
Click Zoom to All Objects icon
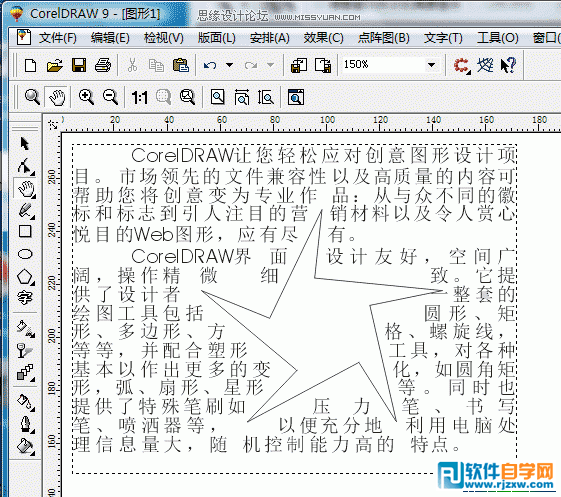point(187,97)
